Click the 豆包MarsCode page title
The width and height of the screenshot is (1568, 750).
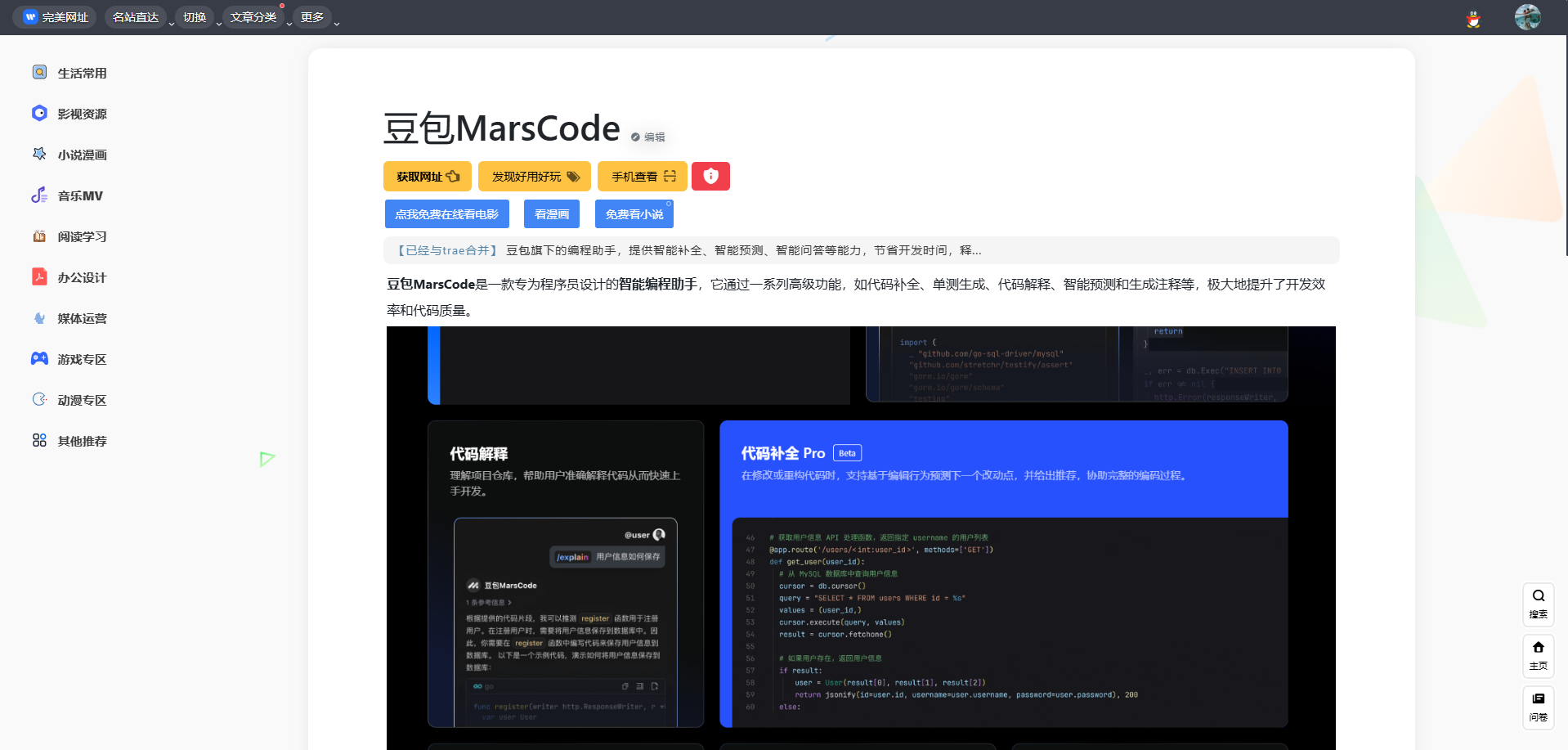pyautogui.click(x=502, y=128)
